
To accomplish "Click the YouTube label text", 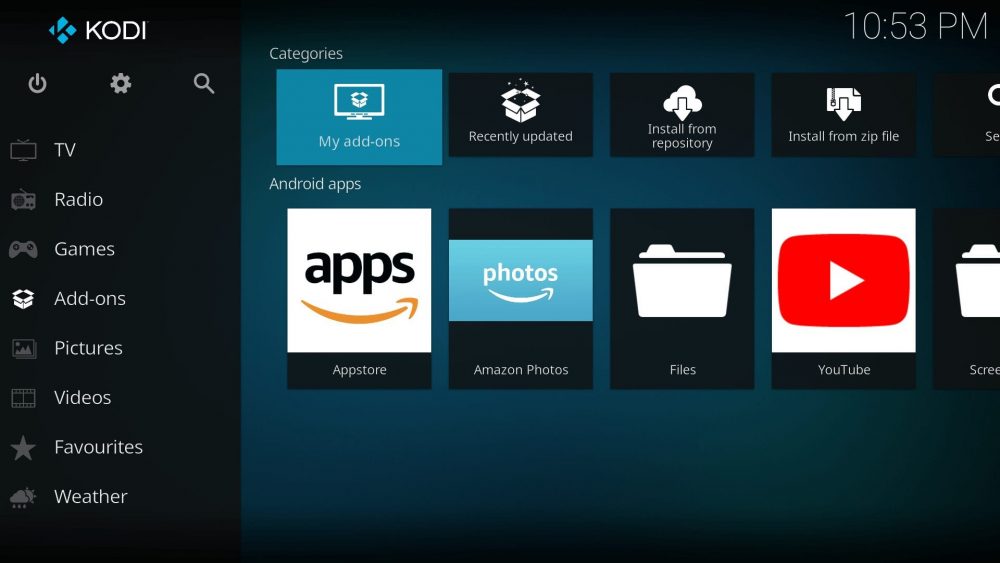I will (x=844, y=370).
